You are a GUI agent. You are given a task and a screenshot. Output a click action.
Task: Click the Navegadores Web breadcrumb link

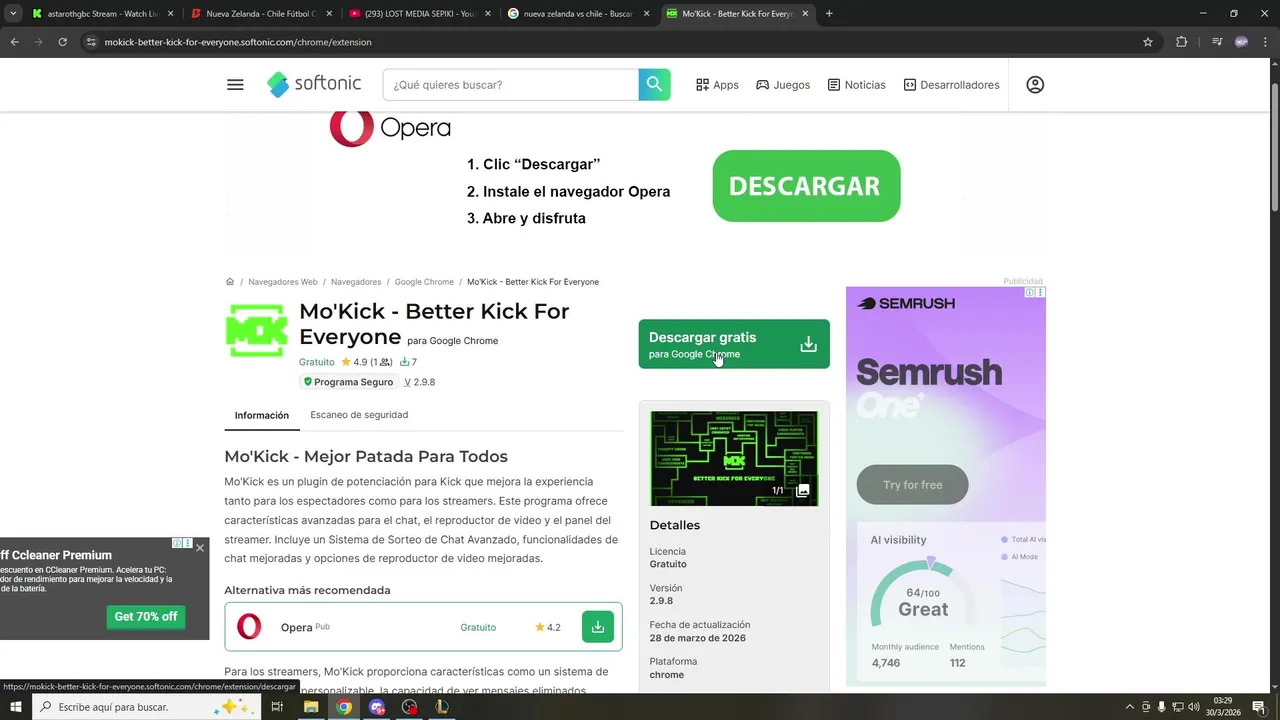click(283, 282)
